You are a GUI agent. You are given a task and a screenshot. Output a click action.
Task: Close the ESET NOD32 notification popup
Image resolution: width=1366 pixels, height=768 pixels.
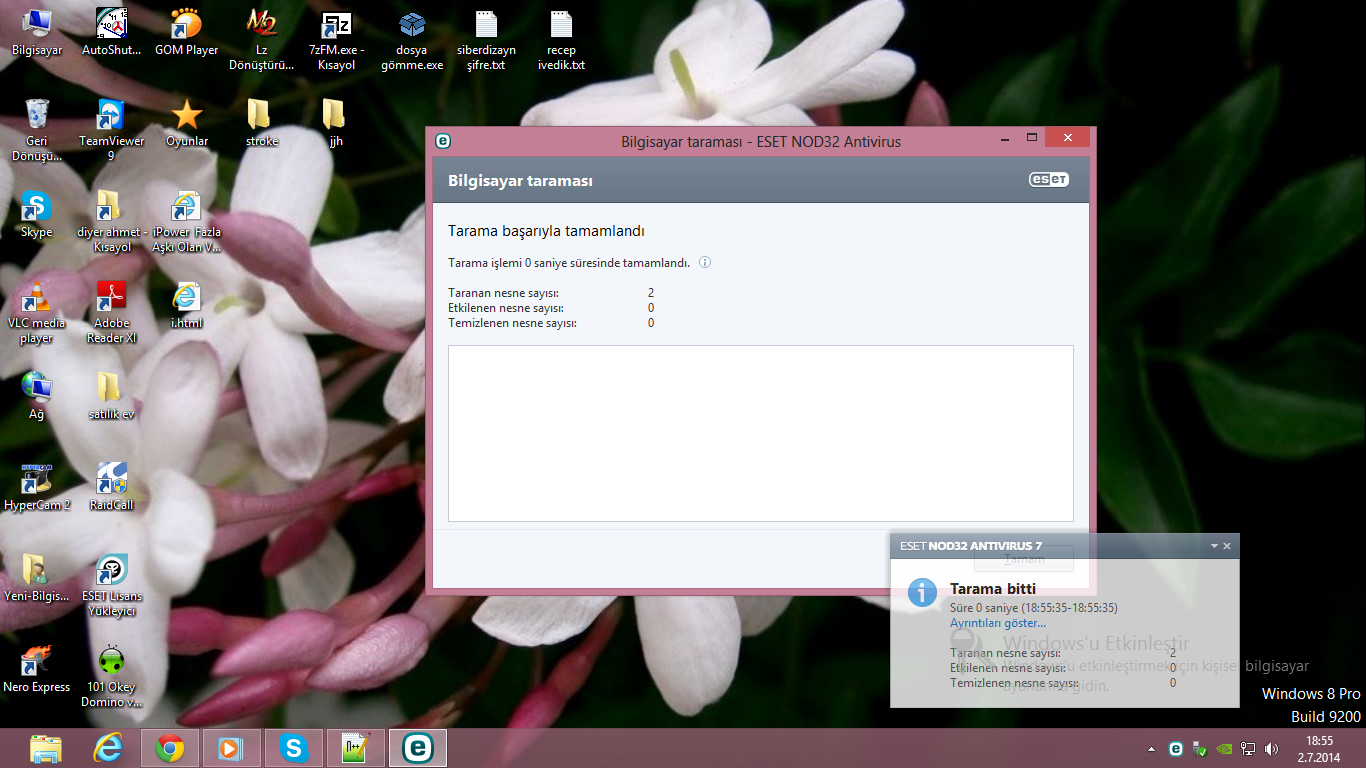(x=1227, y=546)
